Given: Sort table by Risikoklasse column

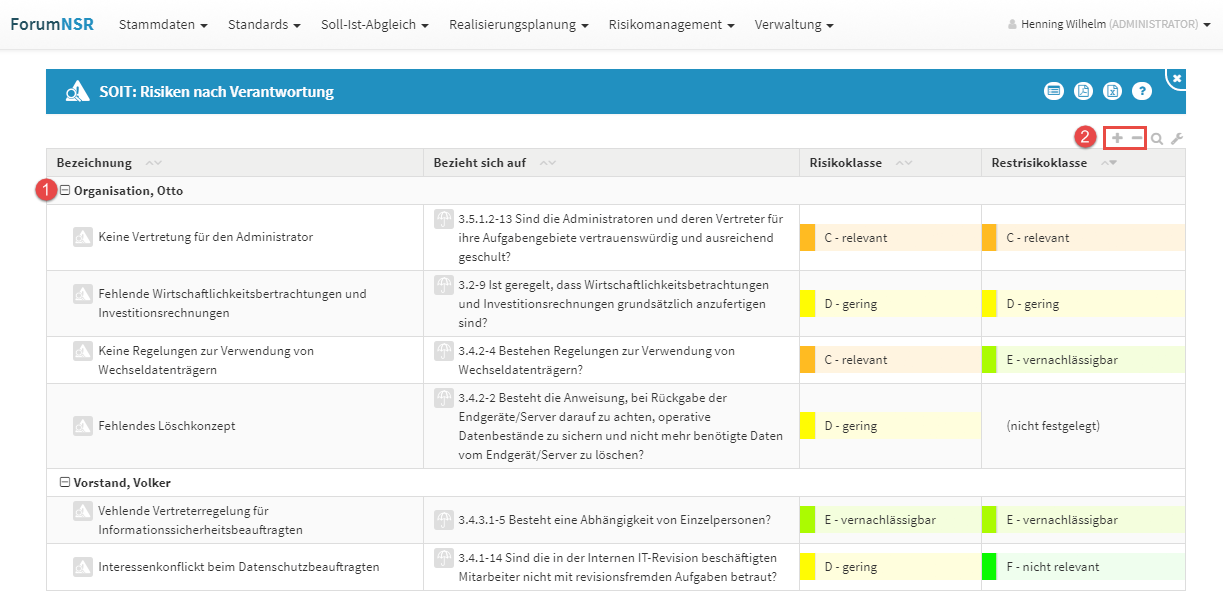Looking at the screenshot, I should pyautogui.click(x=845, y=163).
